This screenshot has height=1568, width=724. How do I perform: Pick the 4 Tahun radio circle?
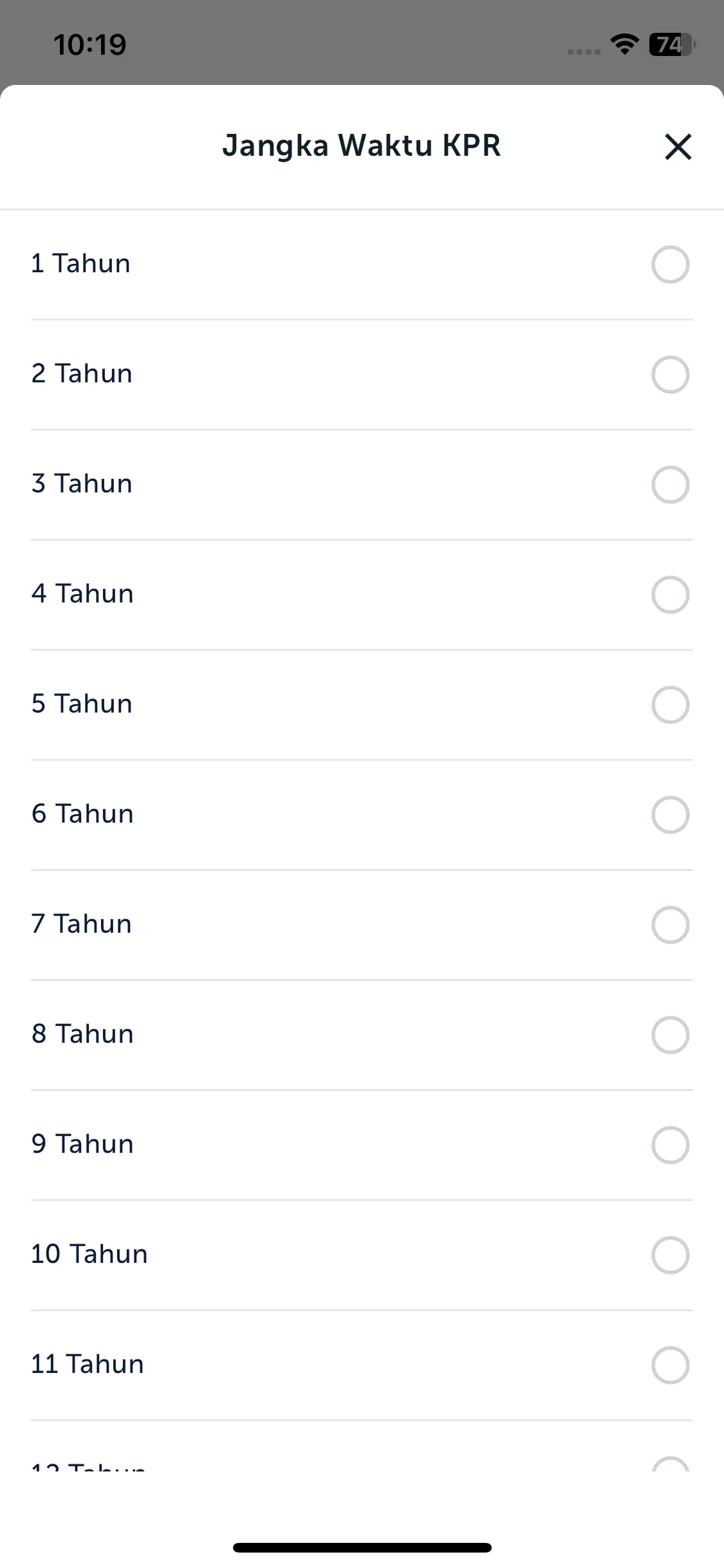tap(670, 595)
